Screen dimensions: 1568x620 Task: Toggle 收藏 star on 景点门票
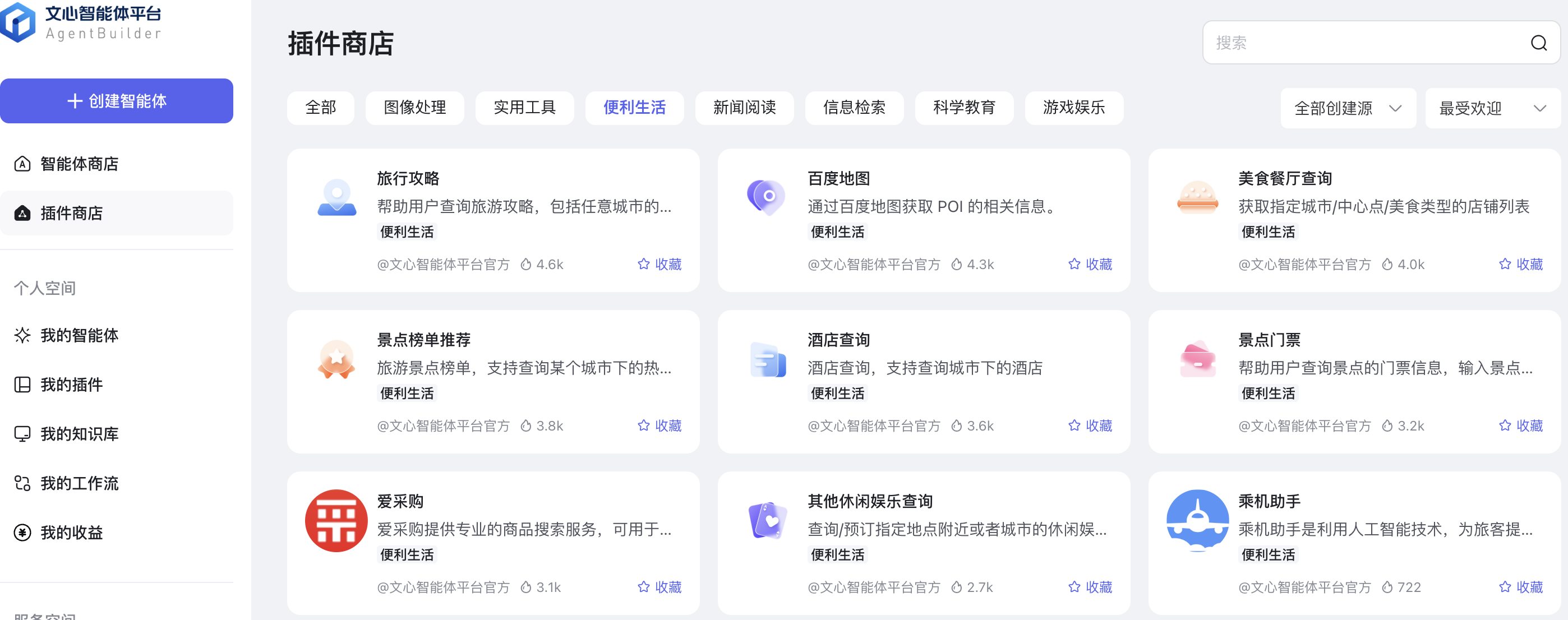click(x=1520, y=425)
